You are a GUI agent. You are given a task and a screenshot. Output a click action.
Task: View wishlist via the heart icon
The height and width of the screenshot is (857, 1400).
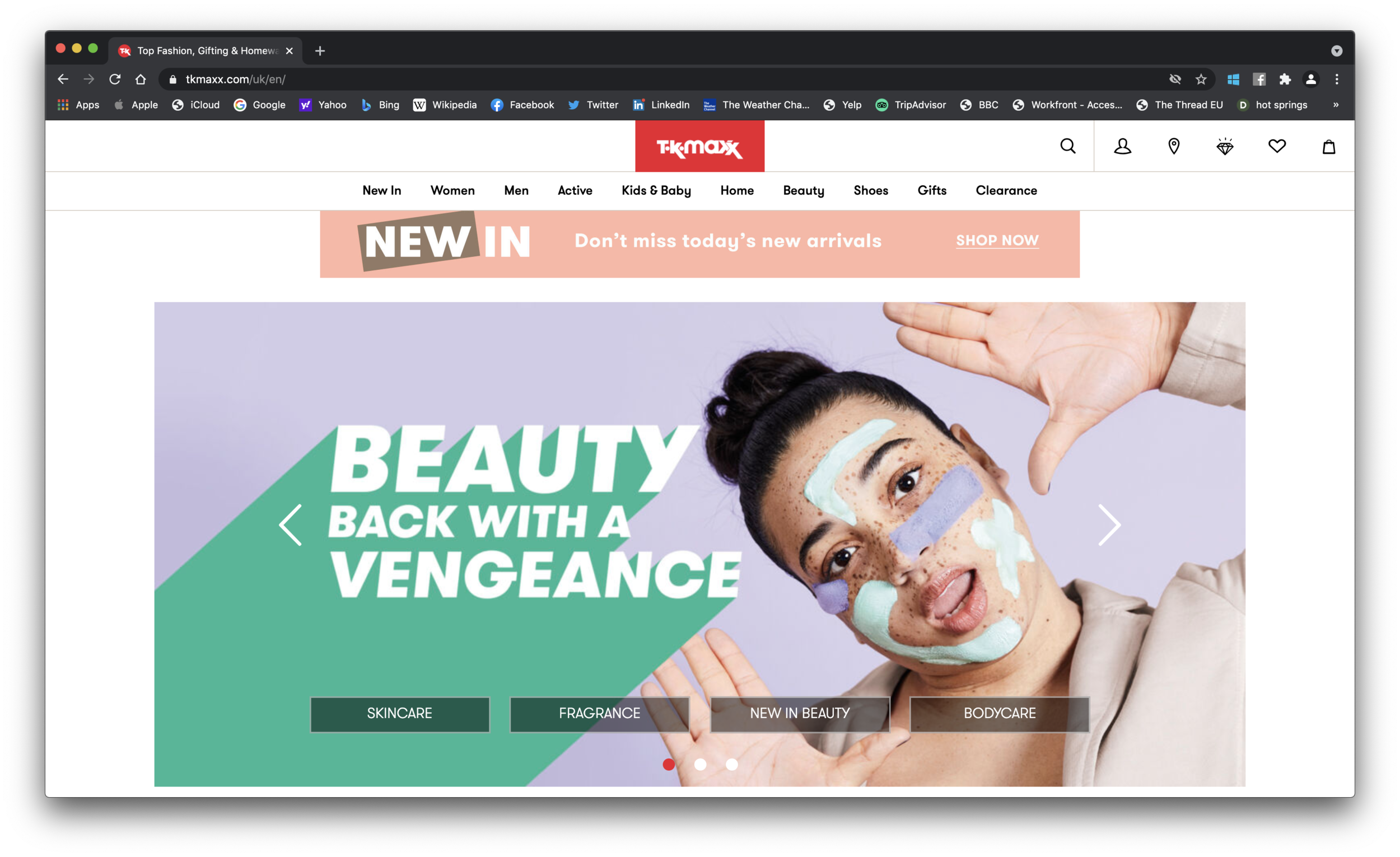(1277, 147)
